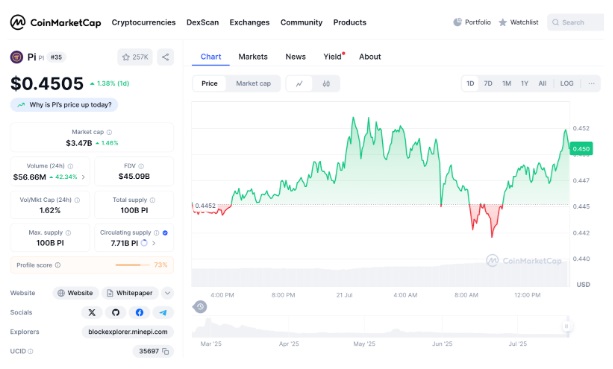This screenshot has width=613, height=369.
Task: Open the Facebook social link
Action: (x=139, y=312)
